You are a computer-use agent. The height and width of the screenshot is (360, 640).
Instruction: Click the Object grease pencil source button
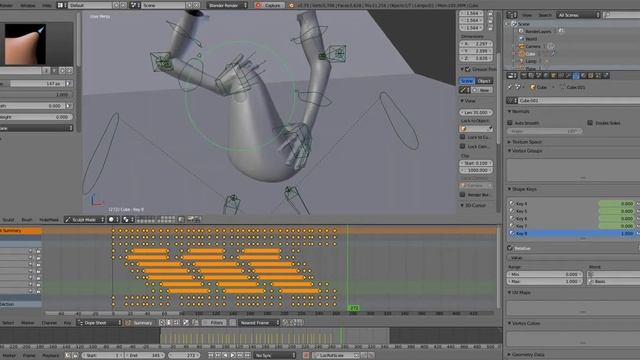pos(484,81)
